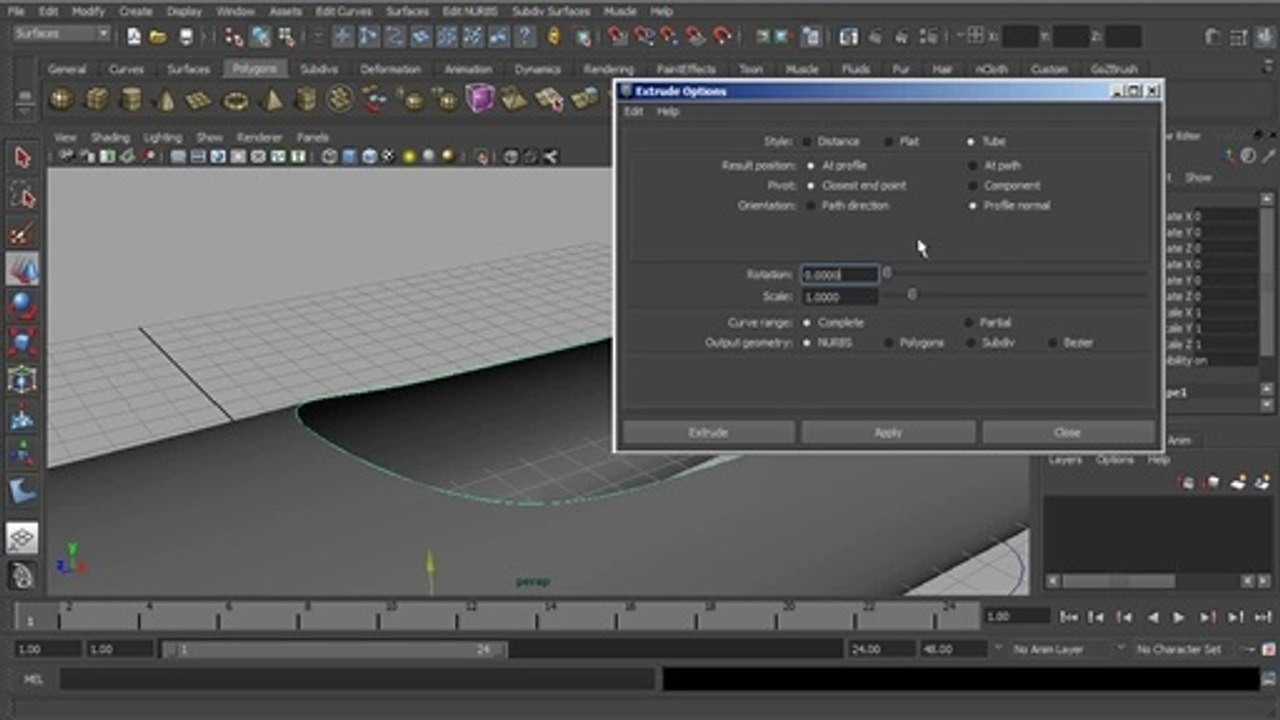Click the play forward button
This screenshot has width=1280, height=720.
pos(1179,617)
